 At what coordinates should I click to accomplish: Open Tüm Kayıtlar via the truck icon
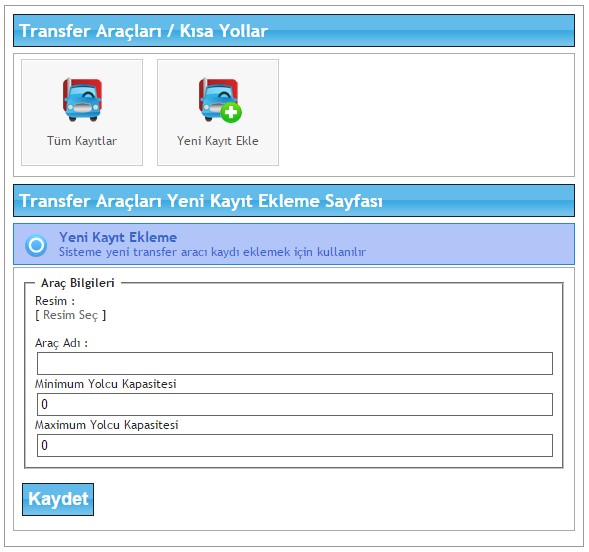[82, 100]
